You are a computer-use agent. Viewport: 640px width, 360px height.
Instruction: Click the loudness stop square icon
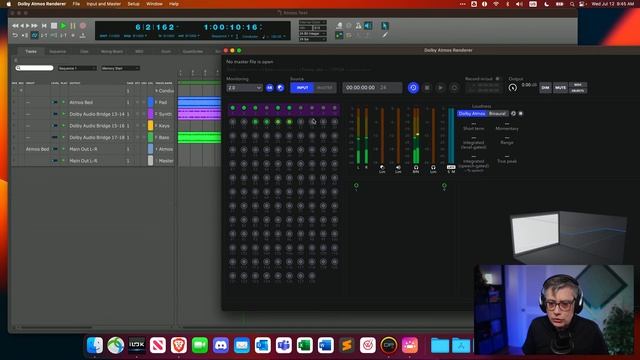pos(520,113)
